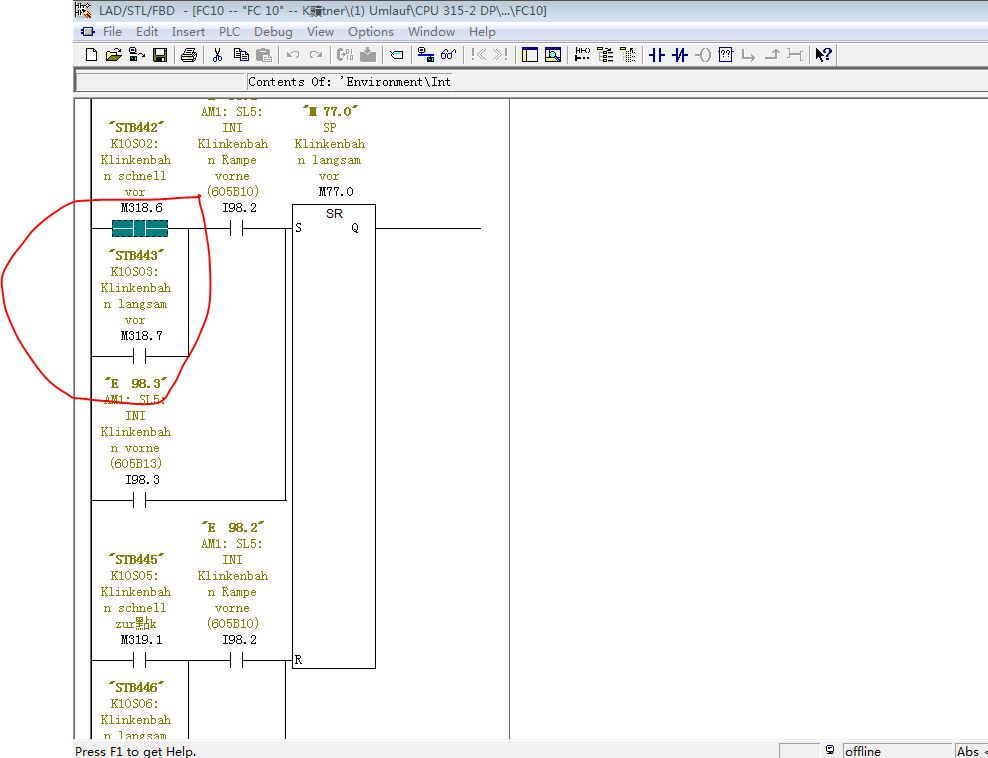This screenshot has height=758, width=988.
Task: Open the Window menu
Action: (x=431, y=32)
